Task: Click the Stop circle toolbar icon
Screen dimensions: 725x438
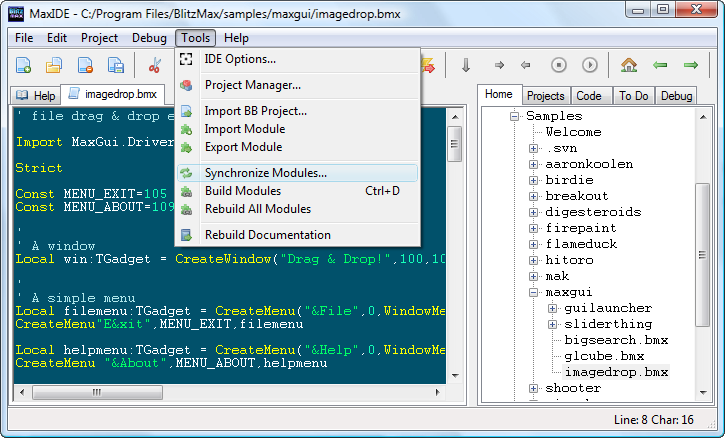Action: [x=559, y=65]
